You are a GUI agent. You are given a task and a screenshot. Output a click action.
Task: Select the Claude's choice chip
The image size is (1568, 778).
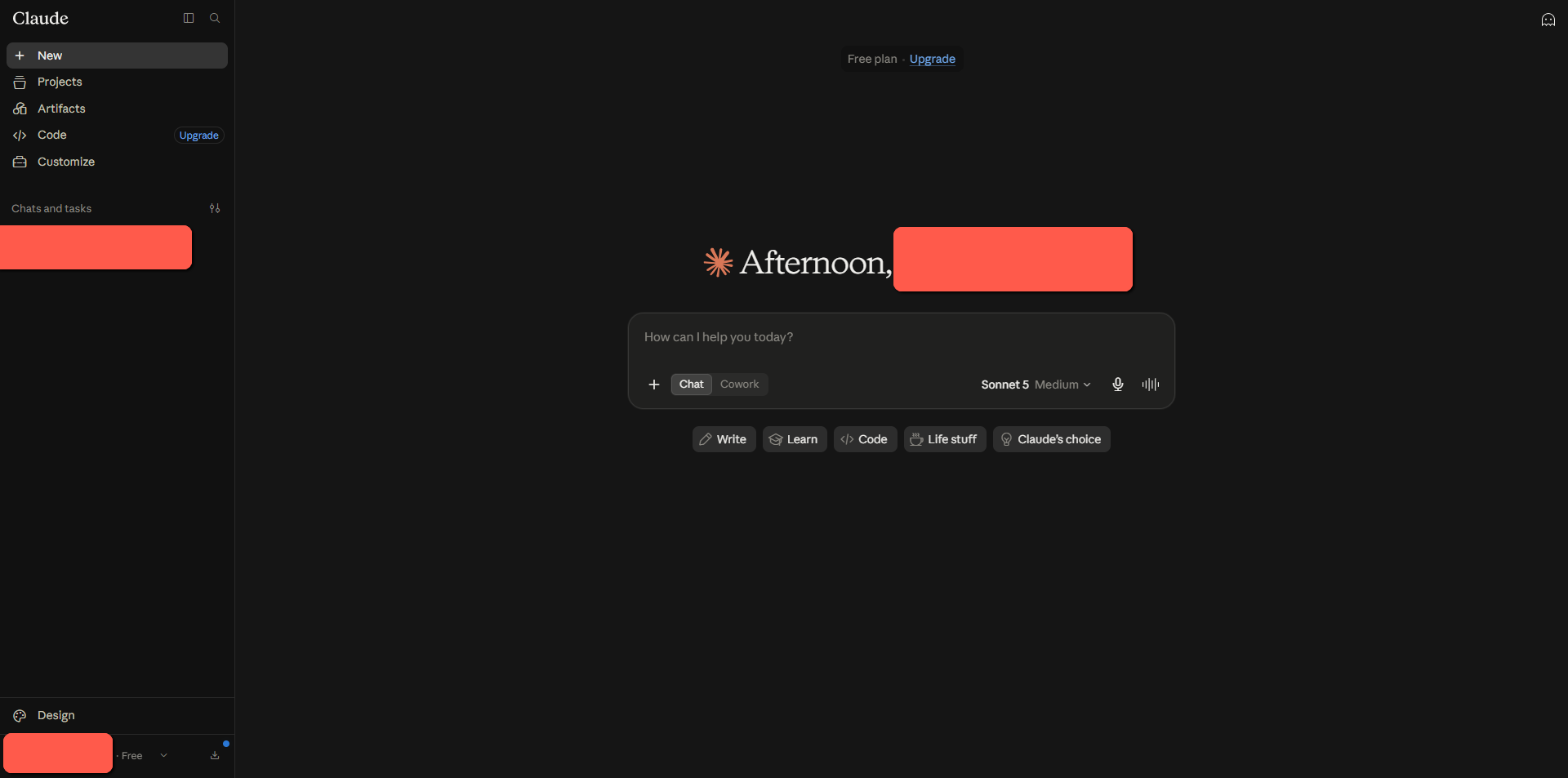[x=1052, y=439]
